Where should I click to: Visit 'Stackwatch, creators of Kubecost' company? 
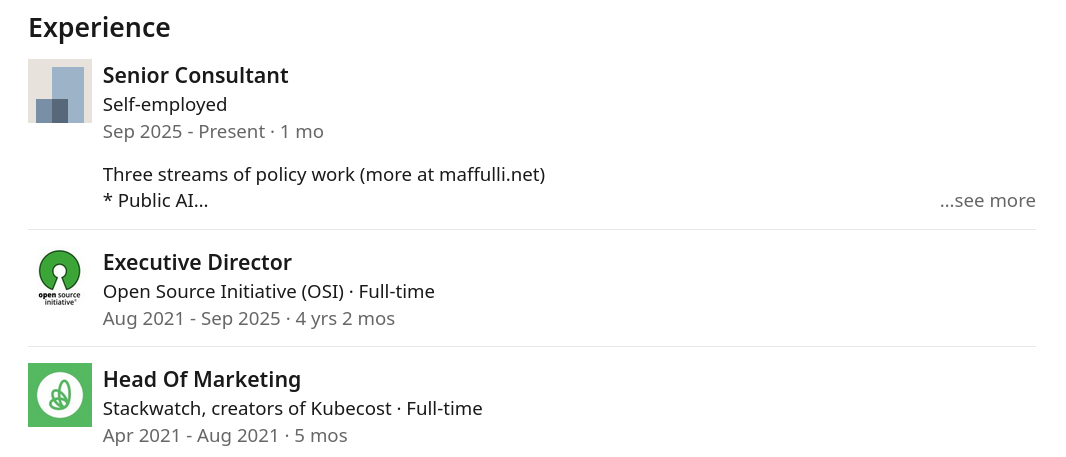point(247,409)
